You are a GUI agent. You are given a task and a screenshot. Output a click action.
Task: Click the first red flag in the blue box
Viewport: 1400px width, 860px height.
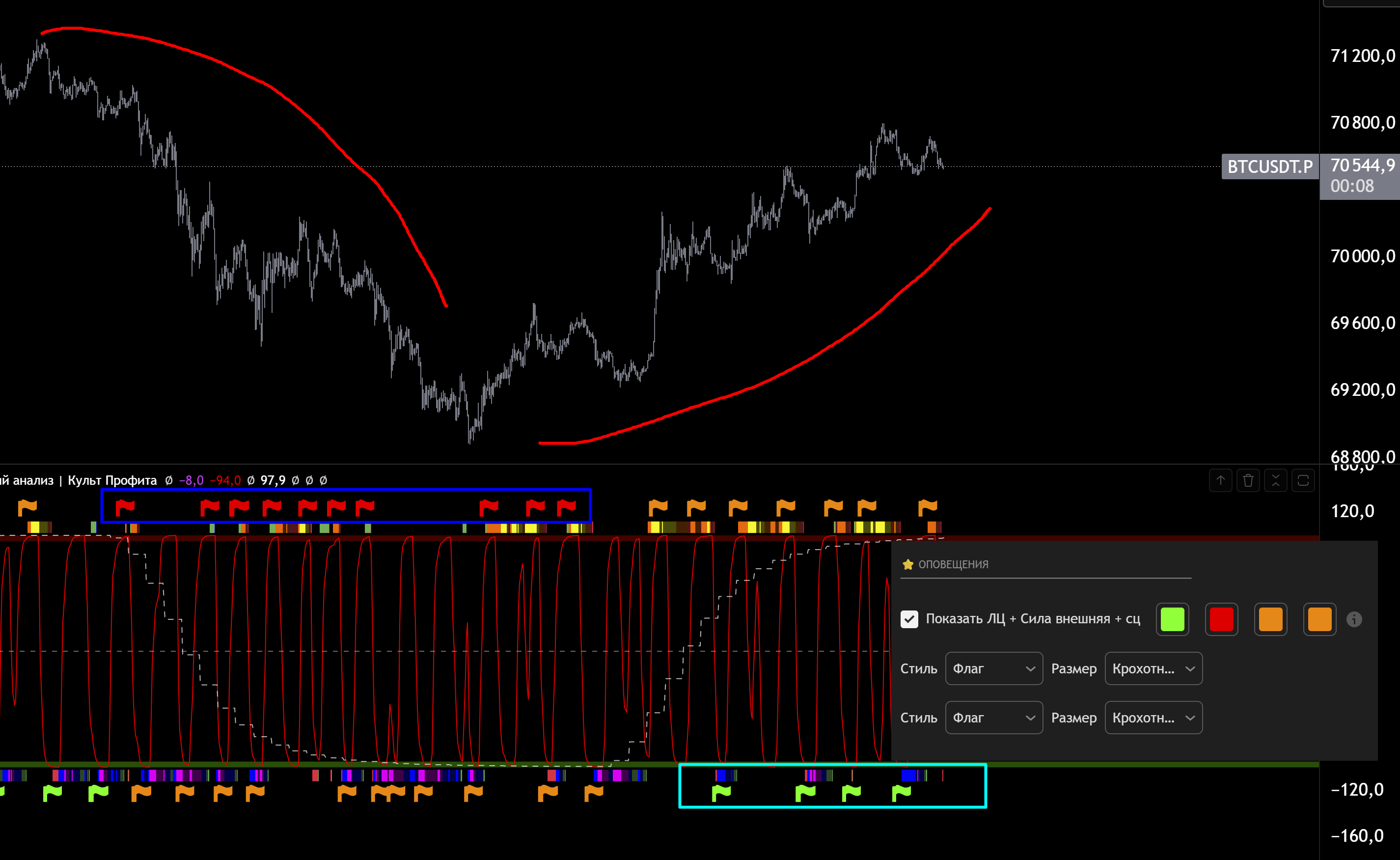coord(125,506)
